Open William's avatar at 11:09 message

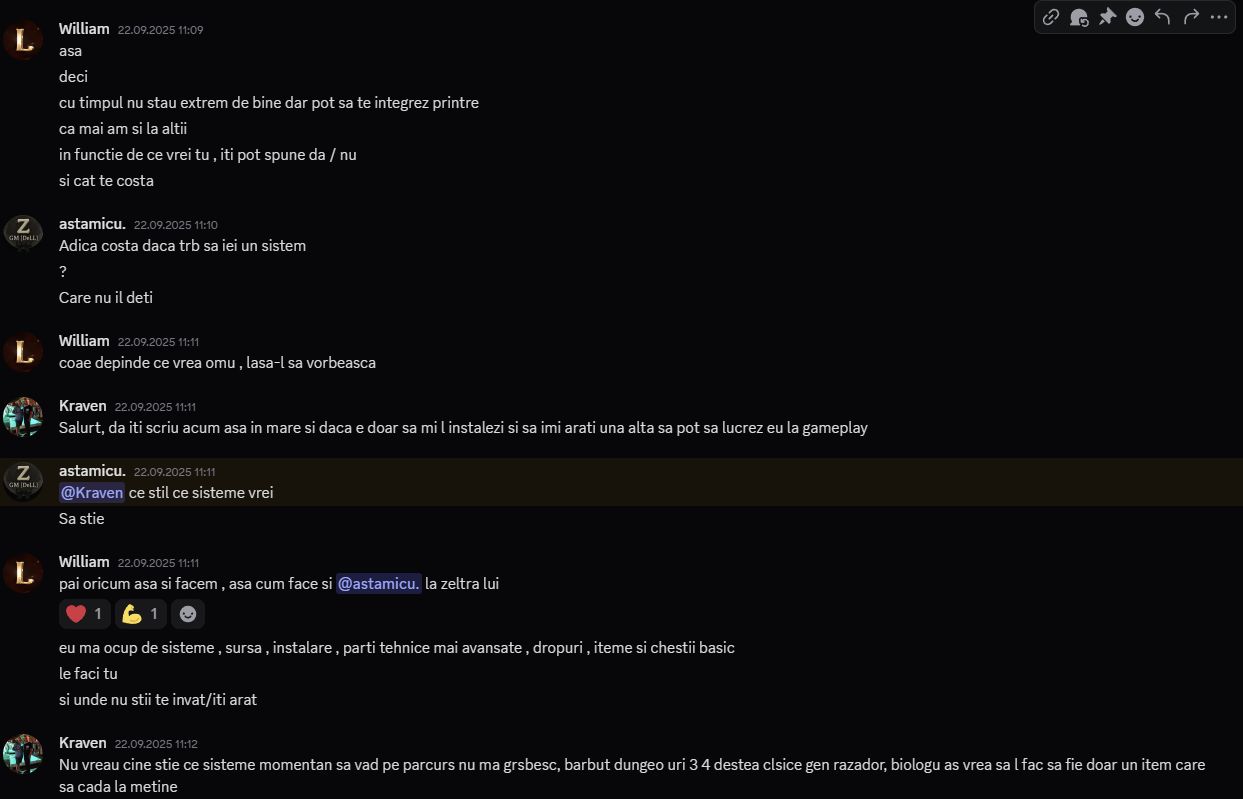coord(23,40)
